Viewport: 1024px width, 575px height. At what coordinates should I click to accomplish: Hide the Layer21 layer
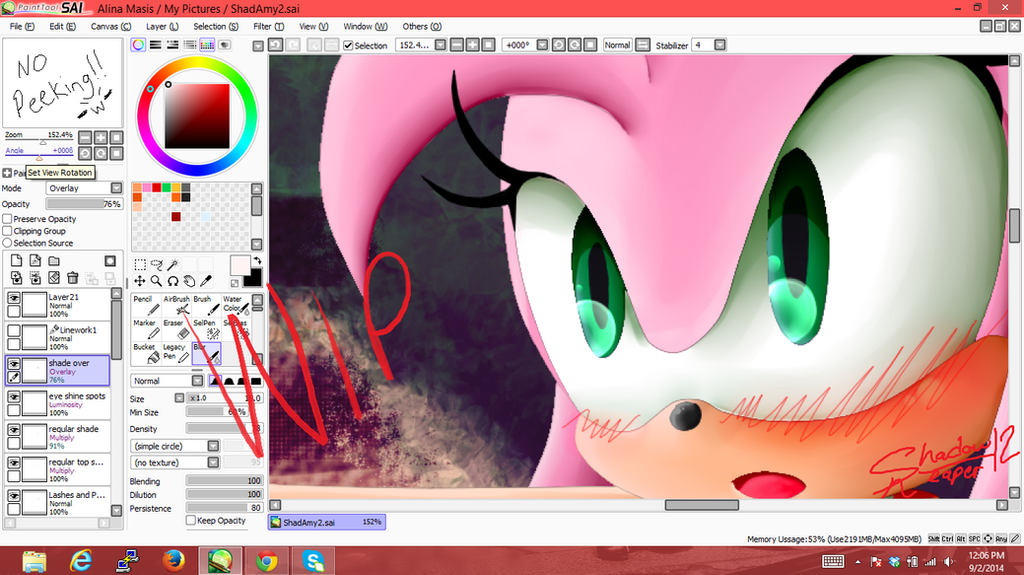pyautogui.click(x=14, y=298)
